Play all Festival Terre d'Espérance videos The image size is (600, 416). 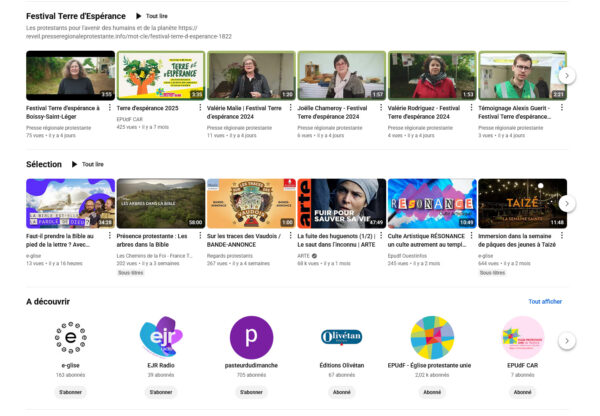point(152,16)
